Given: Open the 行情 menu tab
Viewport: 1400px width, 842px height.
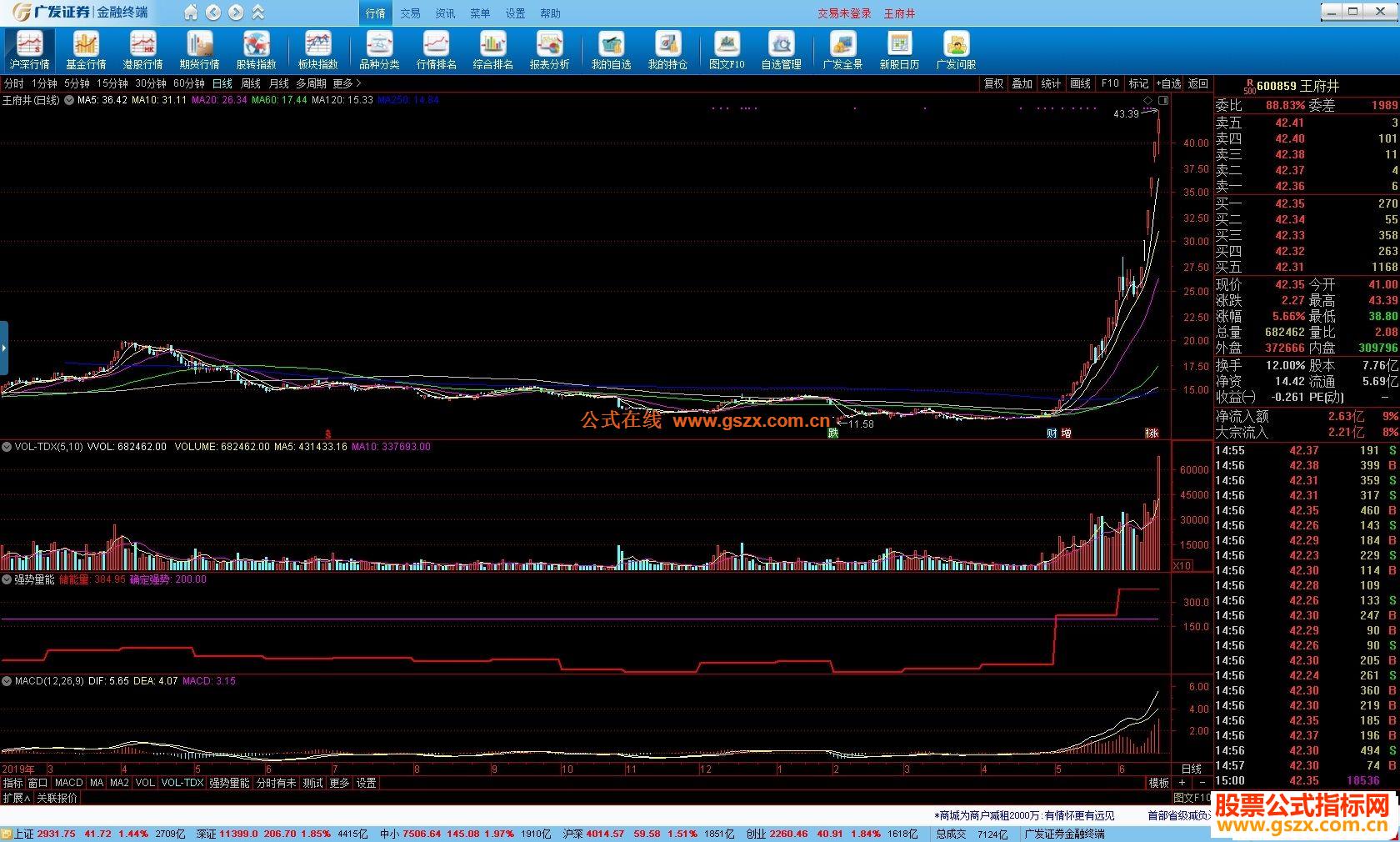Looking at the screenshot, I should tap(376, 13).
